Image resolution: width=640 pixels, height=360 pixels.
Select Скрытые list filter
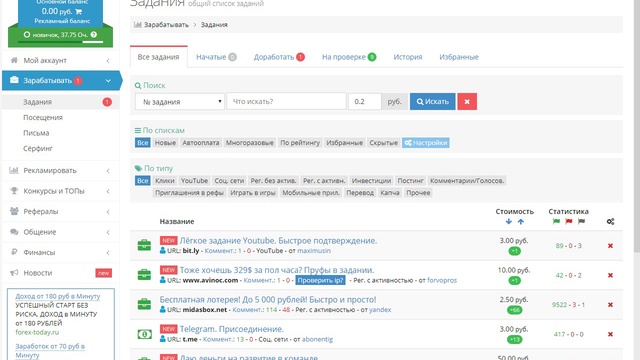click(383, 143)
